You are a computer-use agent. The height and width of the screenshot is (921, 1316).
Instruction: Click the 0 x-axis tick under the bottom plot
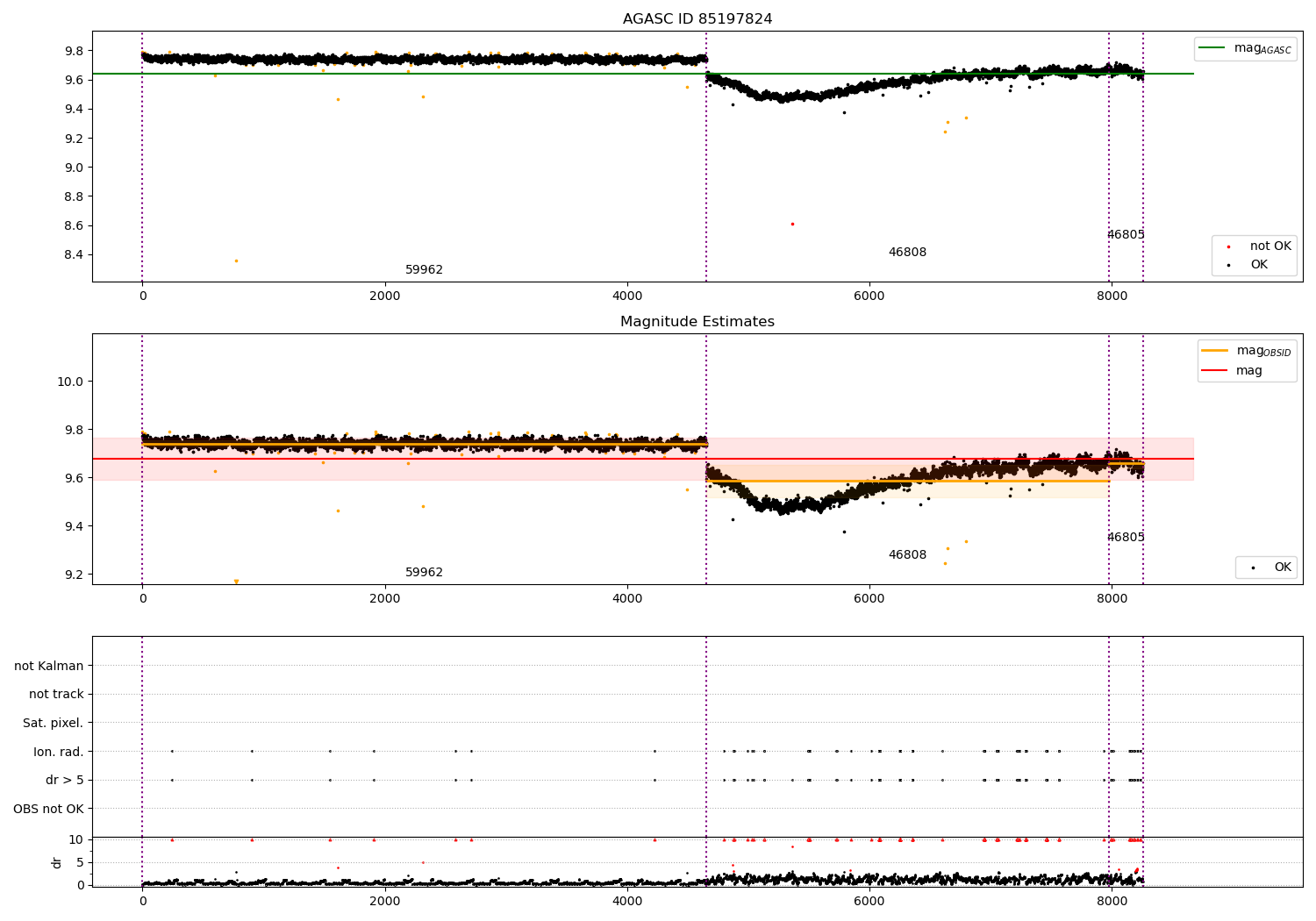click(x=143, y=902)
